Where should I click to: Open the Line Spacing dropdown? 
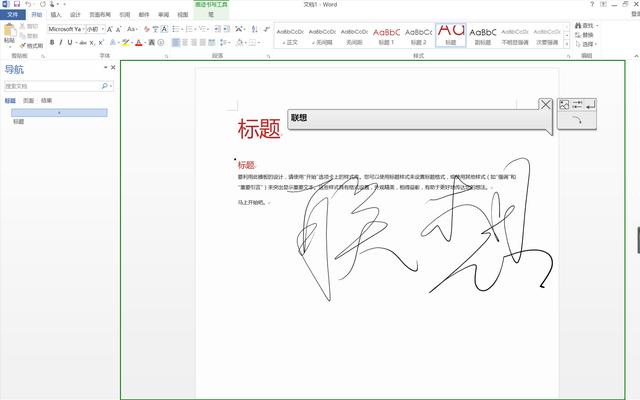225,42
